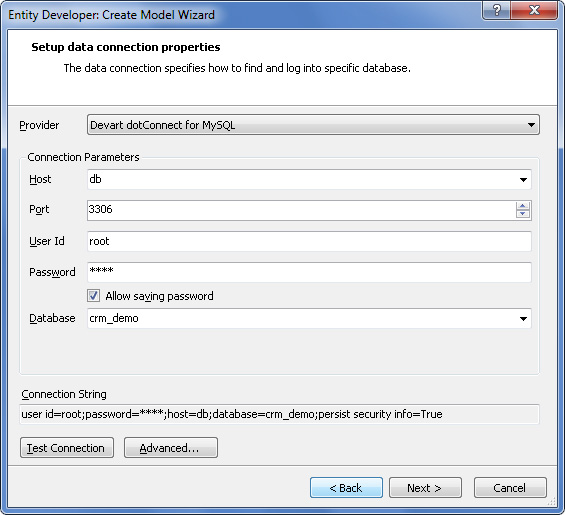565x515 pixels.
Task: Click the Test Connection button
Action: pos(67,448)
